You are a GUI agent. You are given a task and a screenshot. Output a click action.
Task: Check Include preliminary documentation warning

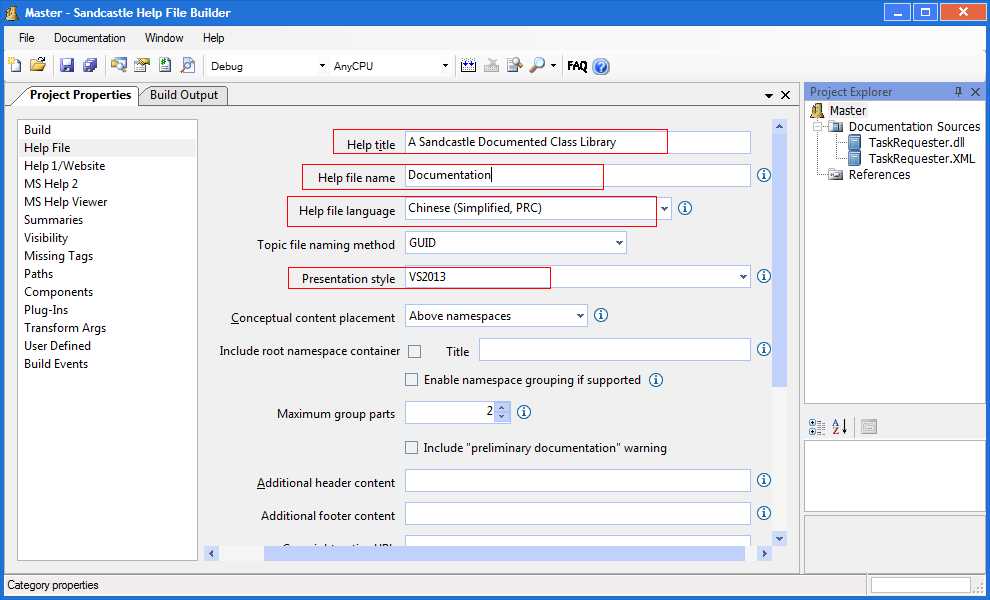(x=412, y=448)
